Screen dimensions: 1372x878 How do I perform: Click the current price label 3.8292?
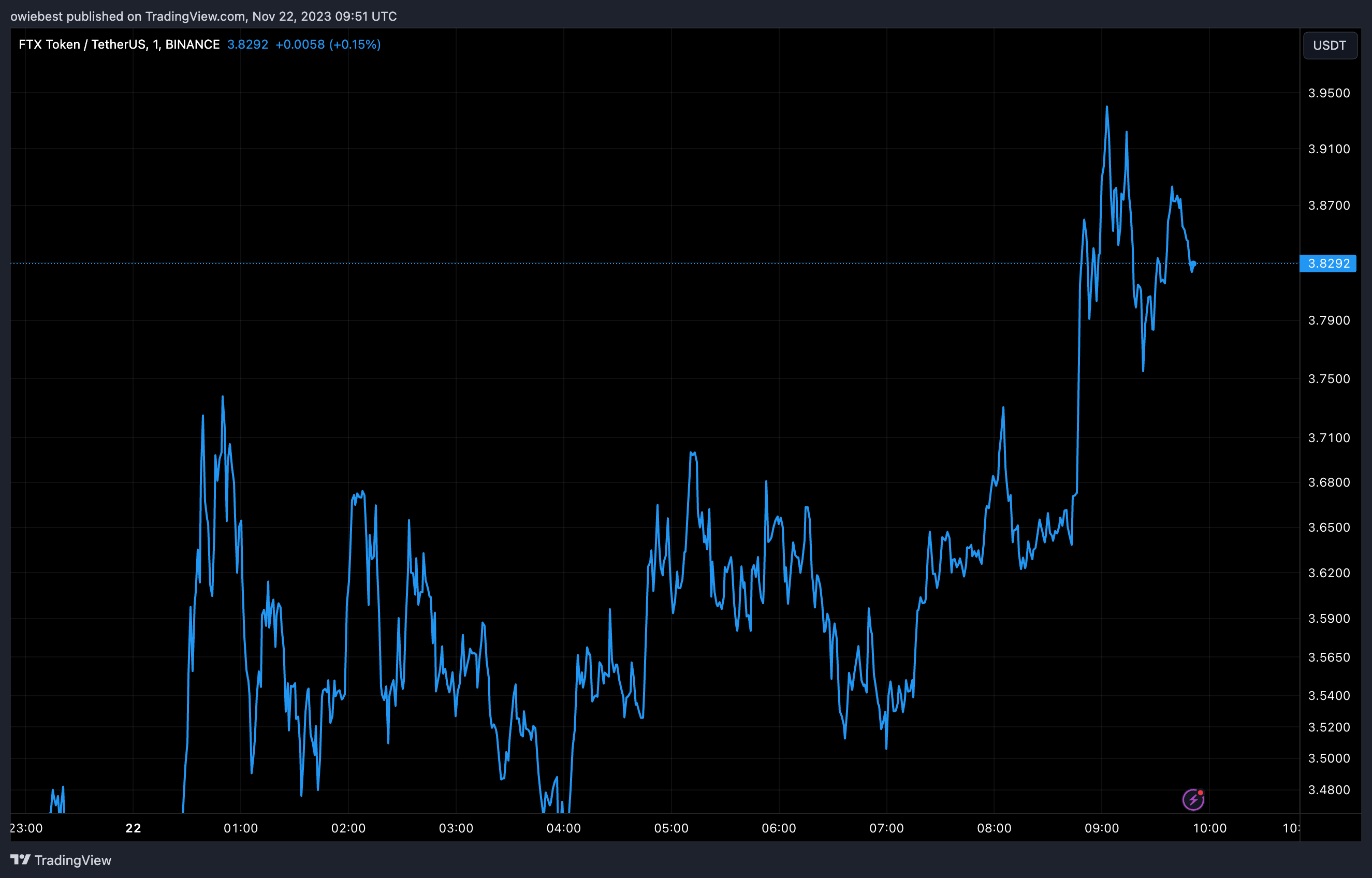[x=1328, y=264]
